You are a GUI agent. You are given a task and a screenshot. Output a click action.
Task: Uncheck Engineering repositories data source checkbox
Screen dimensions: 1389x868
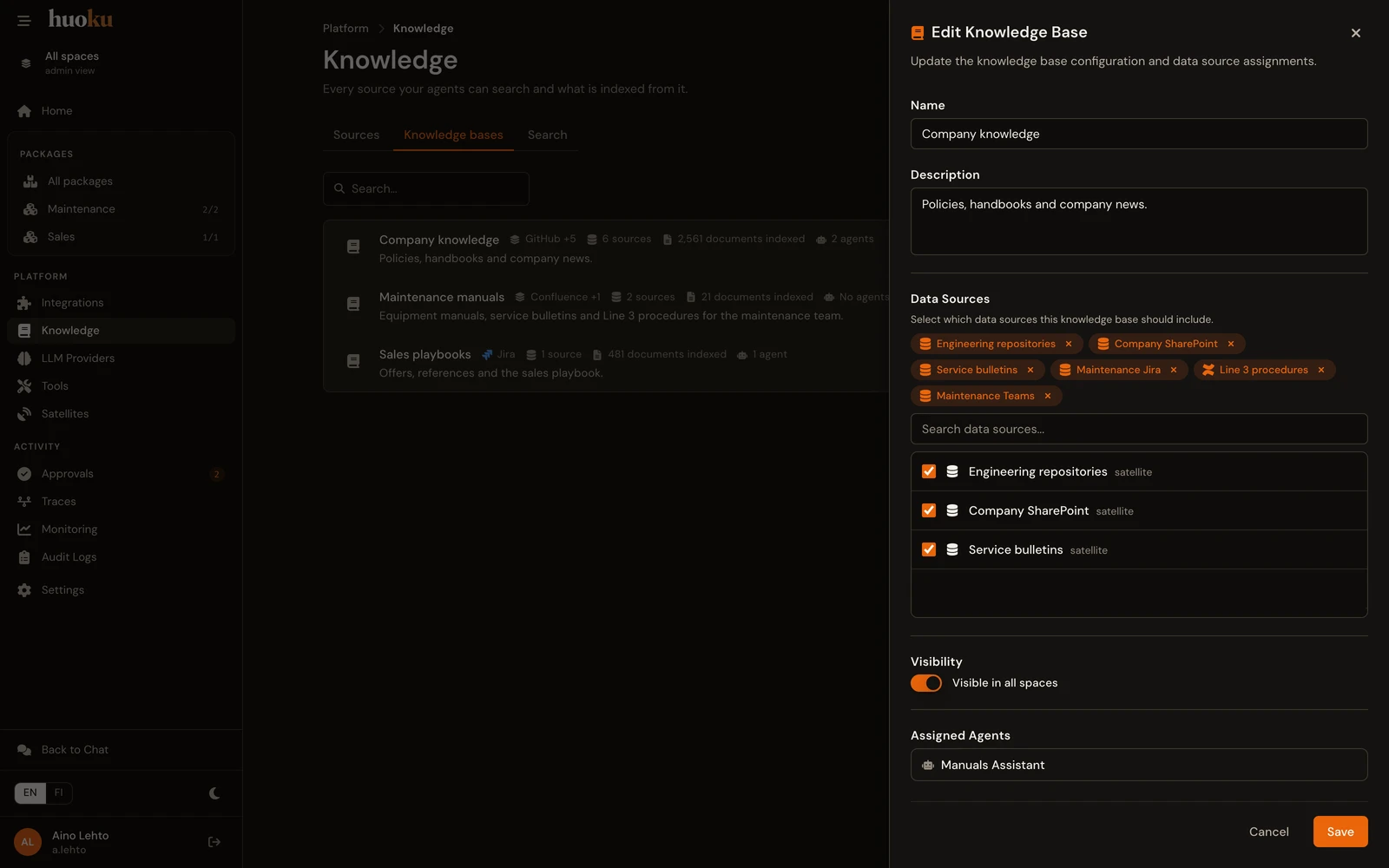929,471
